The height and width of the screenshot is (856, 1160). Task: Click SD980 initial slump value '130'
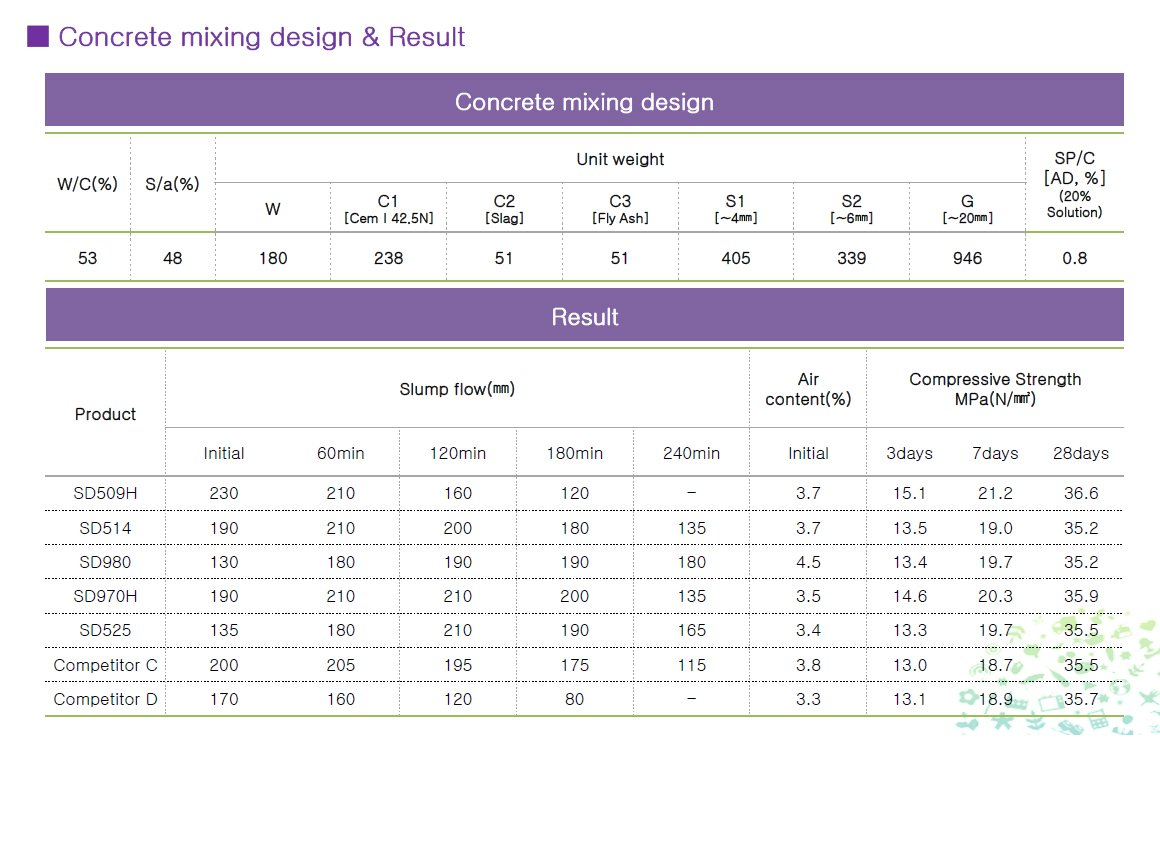[223, 562]
